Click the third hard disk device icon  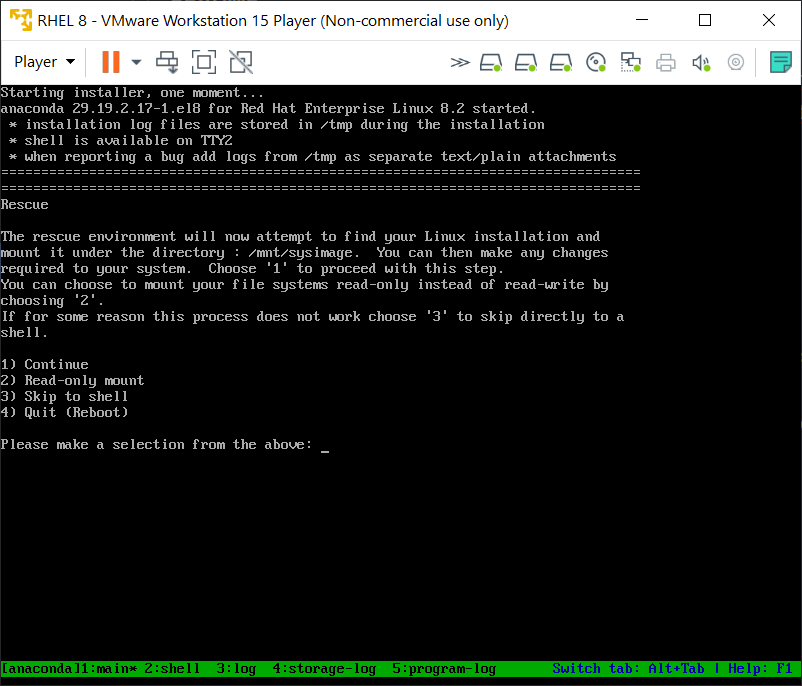(561, 62)
